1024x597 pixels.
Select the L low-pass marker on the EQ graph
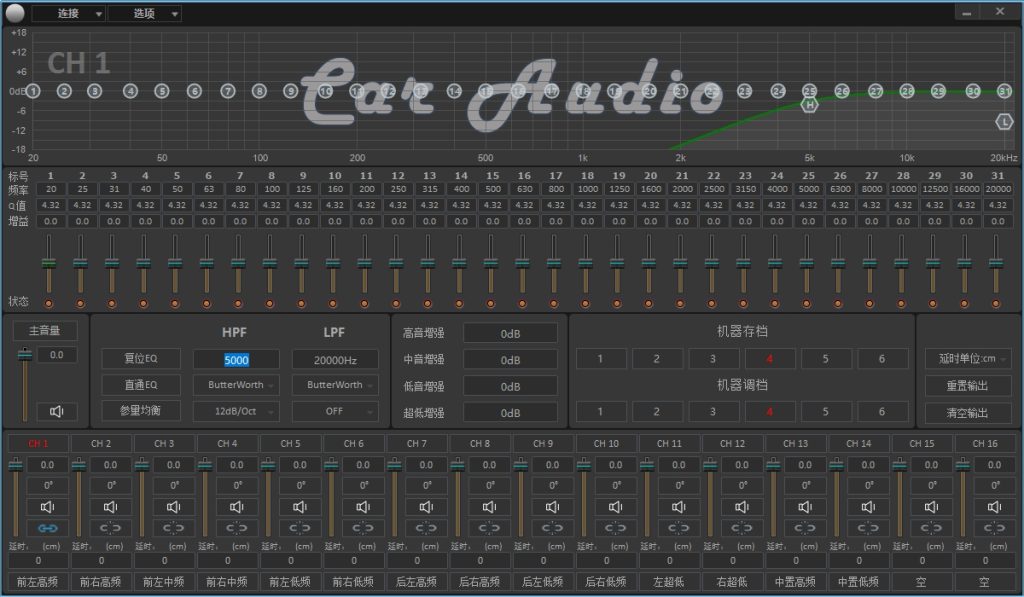pyautogui.click(x=1004, y=121)
